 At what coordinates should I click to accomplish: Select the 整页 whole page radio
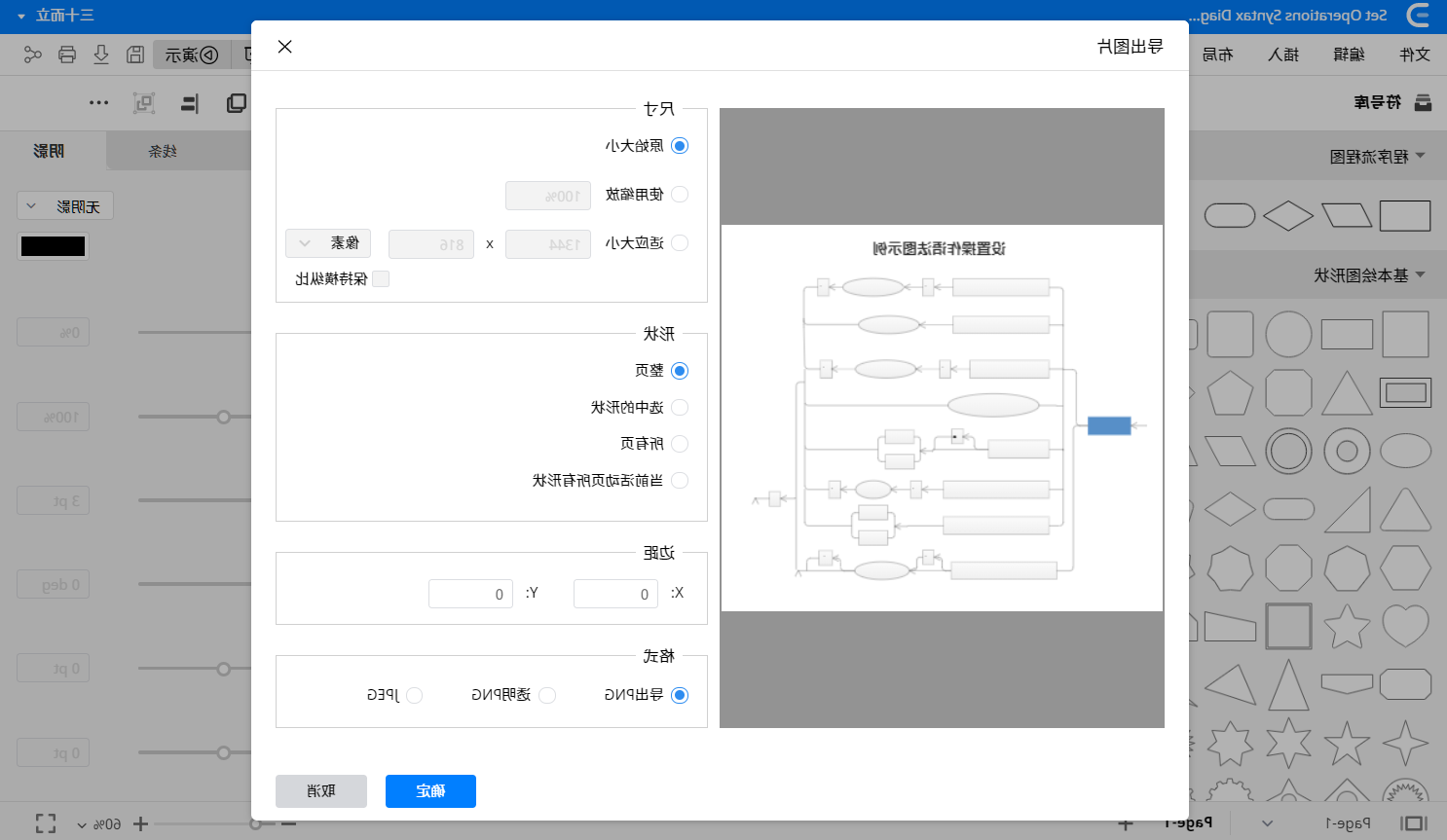680,371
